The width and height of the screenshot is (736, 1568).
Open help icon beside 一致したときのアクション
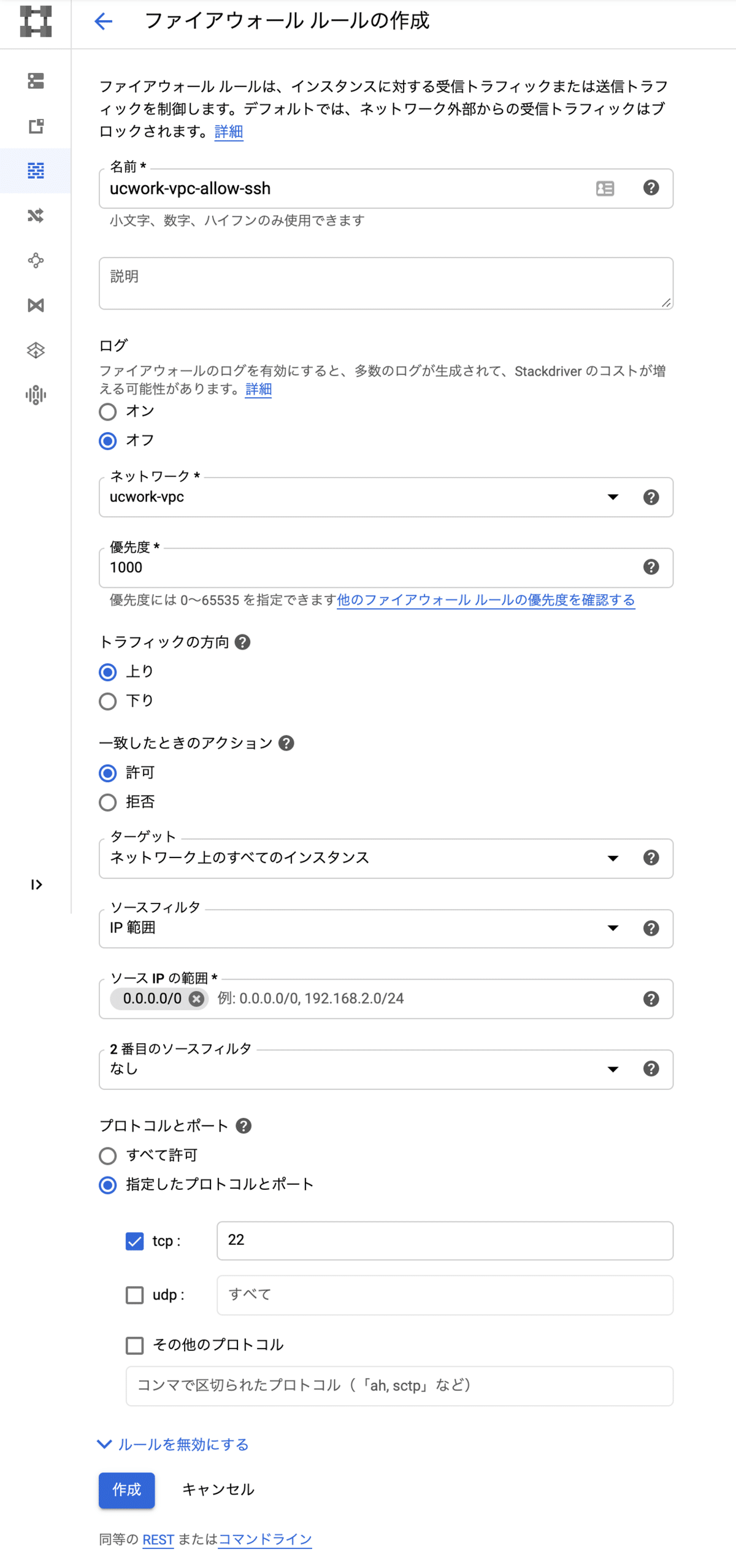[286, 743]
